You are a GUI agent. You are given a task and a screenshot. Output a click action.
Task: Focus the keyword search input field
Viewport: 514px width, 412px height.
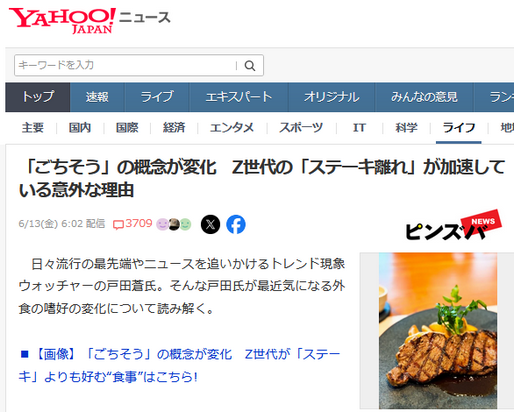tap(126, 65)
